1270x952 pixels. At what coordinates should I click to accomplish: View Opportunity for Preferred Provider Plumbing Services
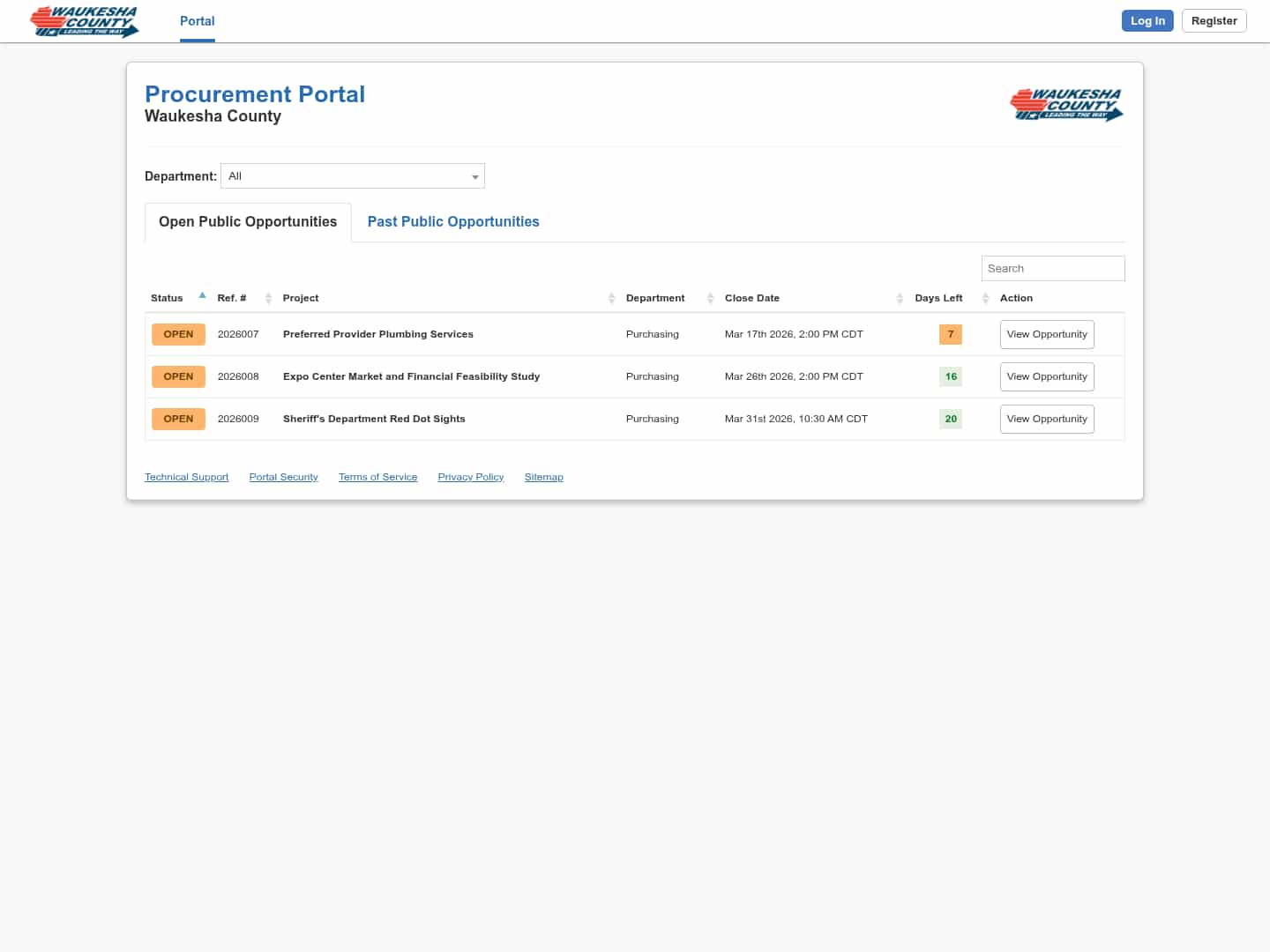click(x=1047, y=334)
